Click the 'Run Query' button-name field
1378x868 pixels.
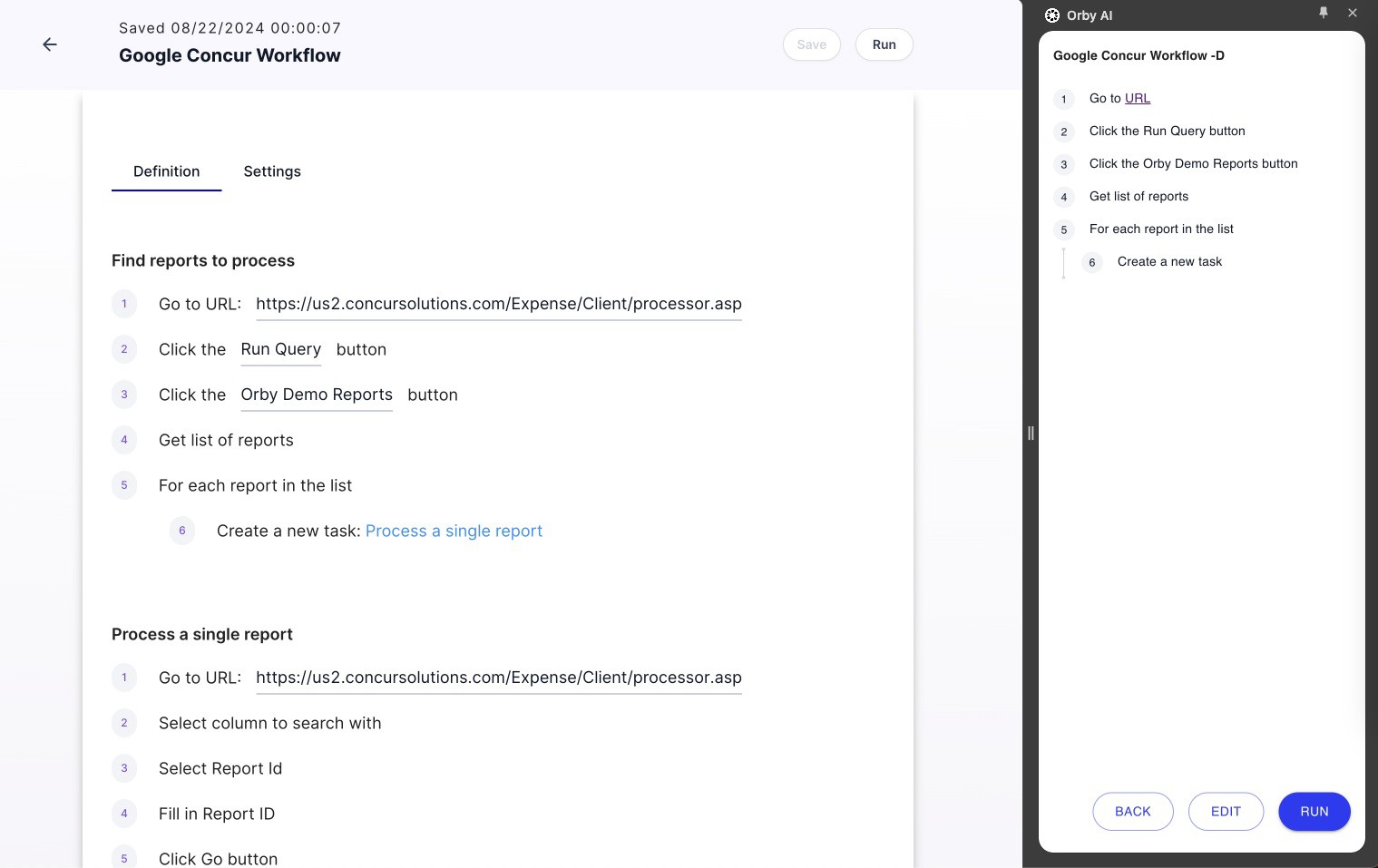281,349
